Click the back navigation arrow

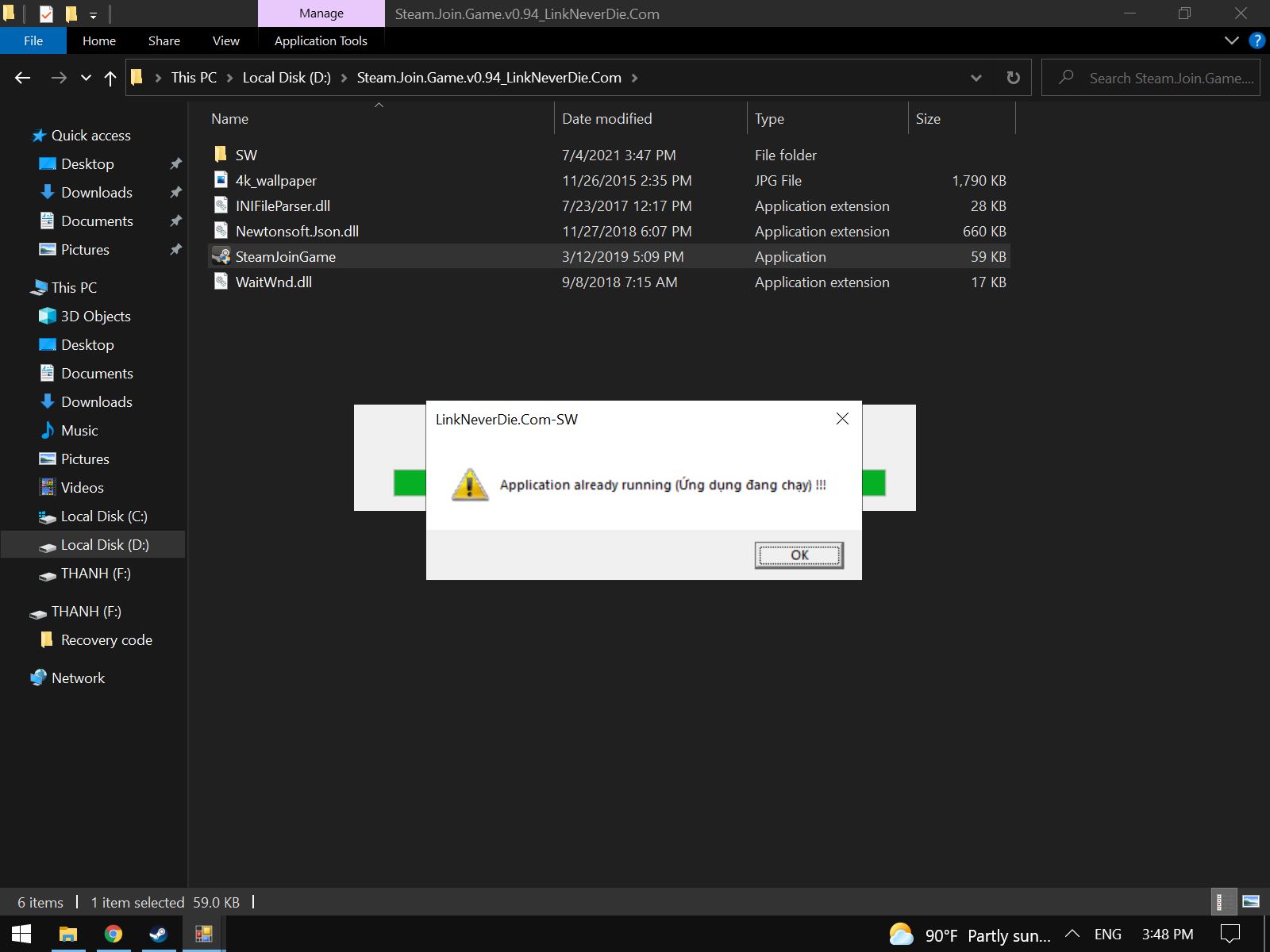coord(23,77)
